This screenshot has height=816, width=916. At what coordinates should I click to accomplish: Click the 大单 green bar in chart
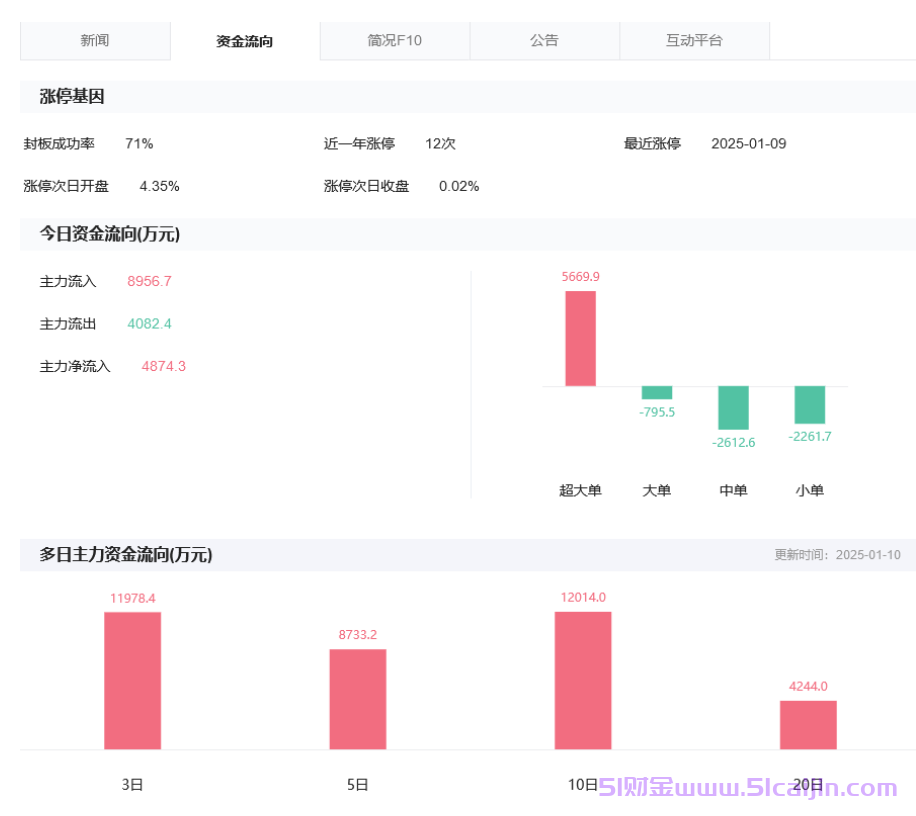point(657,393)
